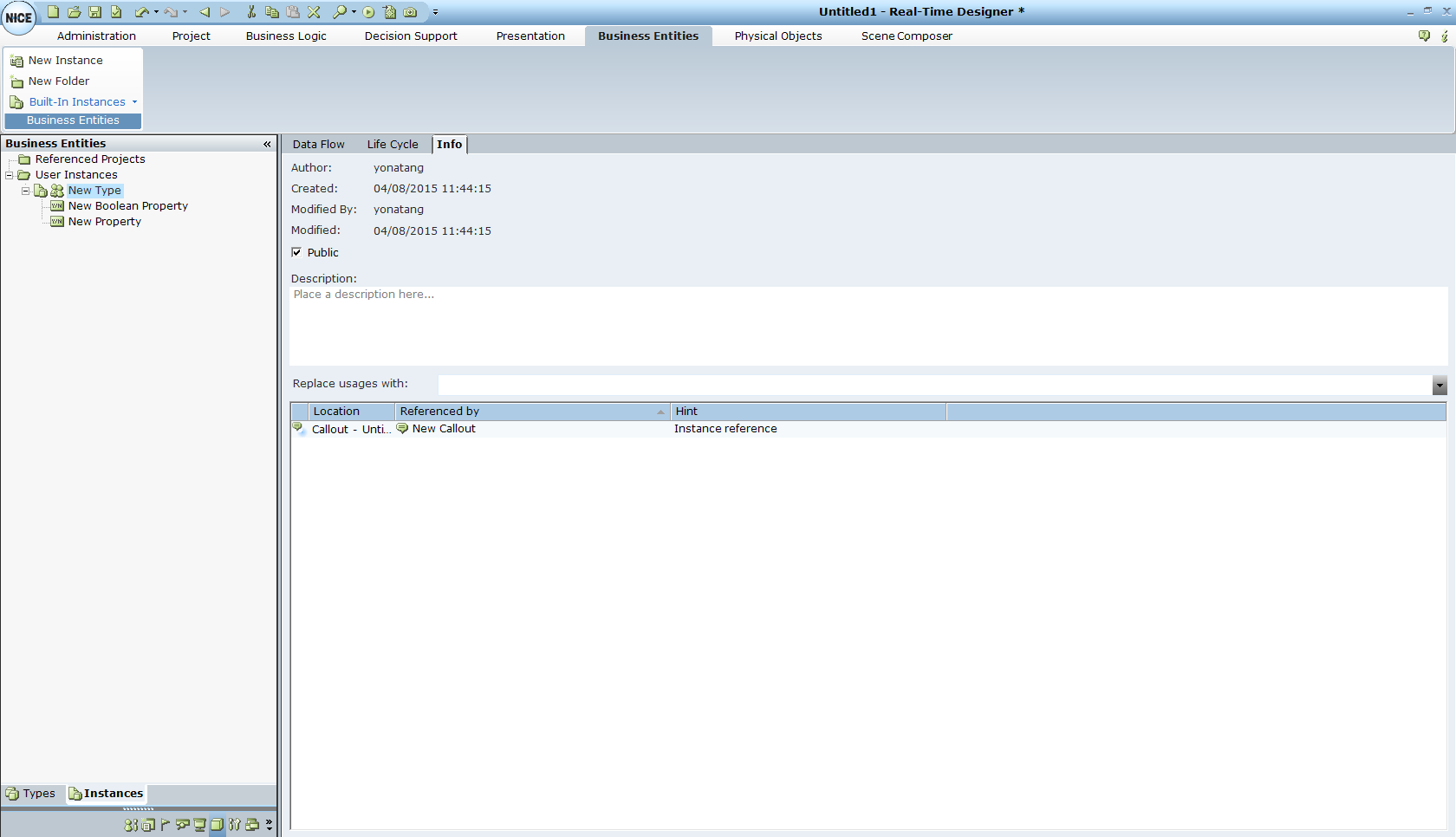Viewport: 1456px width, 837px height.
Task: Click the New Instance button
Action: pyautogui.click(x=65, y=61)
